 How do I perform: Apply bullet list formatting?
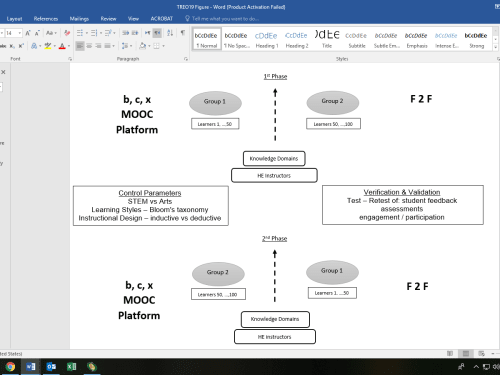click(80, 33)
